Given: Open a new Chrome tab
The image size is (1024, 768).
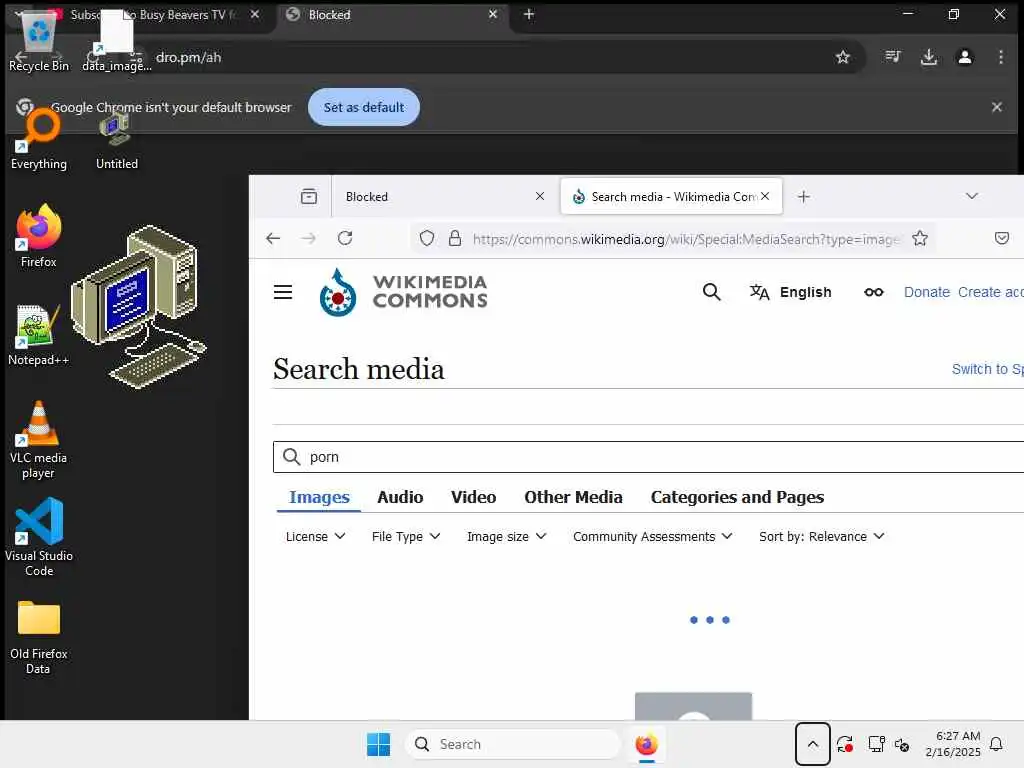Looking at the screenshot, I should [x=529, y=14].
